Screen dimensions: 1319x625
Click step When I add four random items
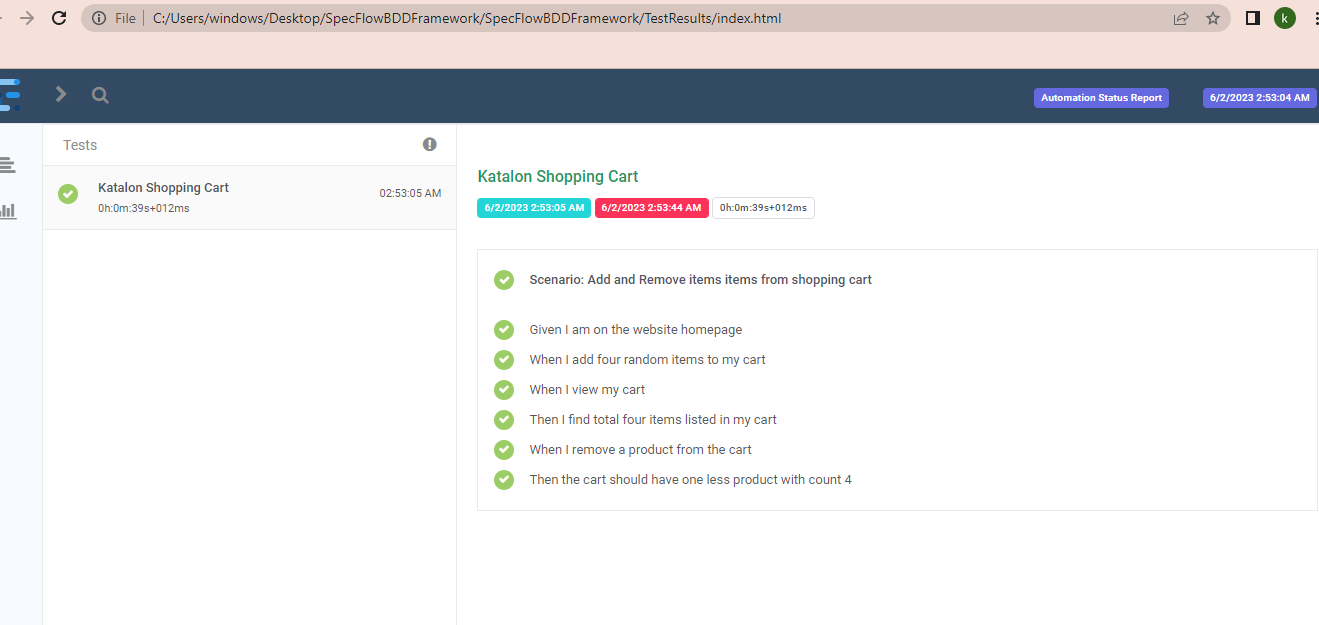pos(648,360)
